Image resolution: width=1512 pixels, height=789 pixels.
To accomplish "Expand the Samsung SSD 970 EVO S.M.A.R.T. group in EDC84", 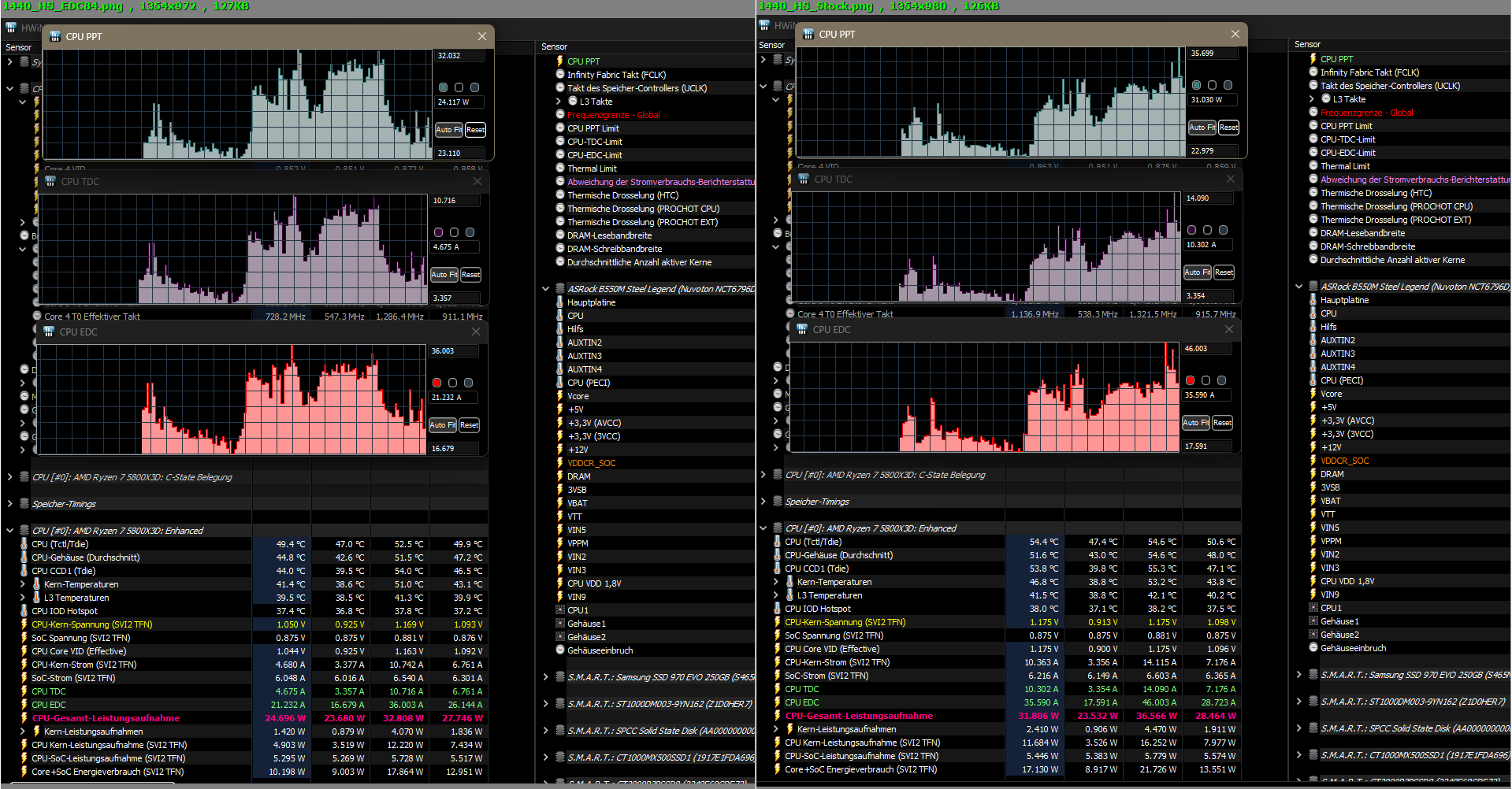I will click(545, 677).
